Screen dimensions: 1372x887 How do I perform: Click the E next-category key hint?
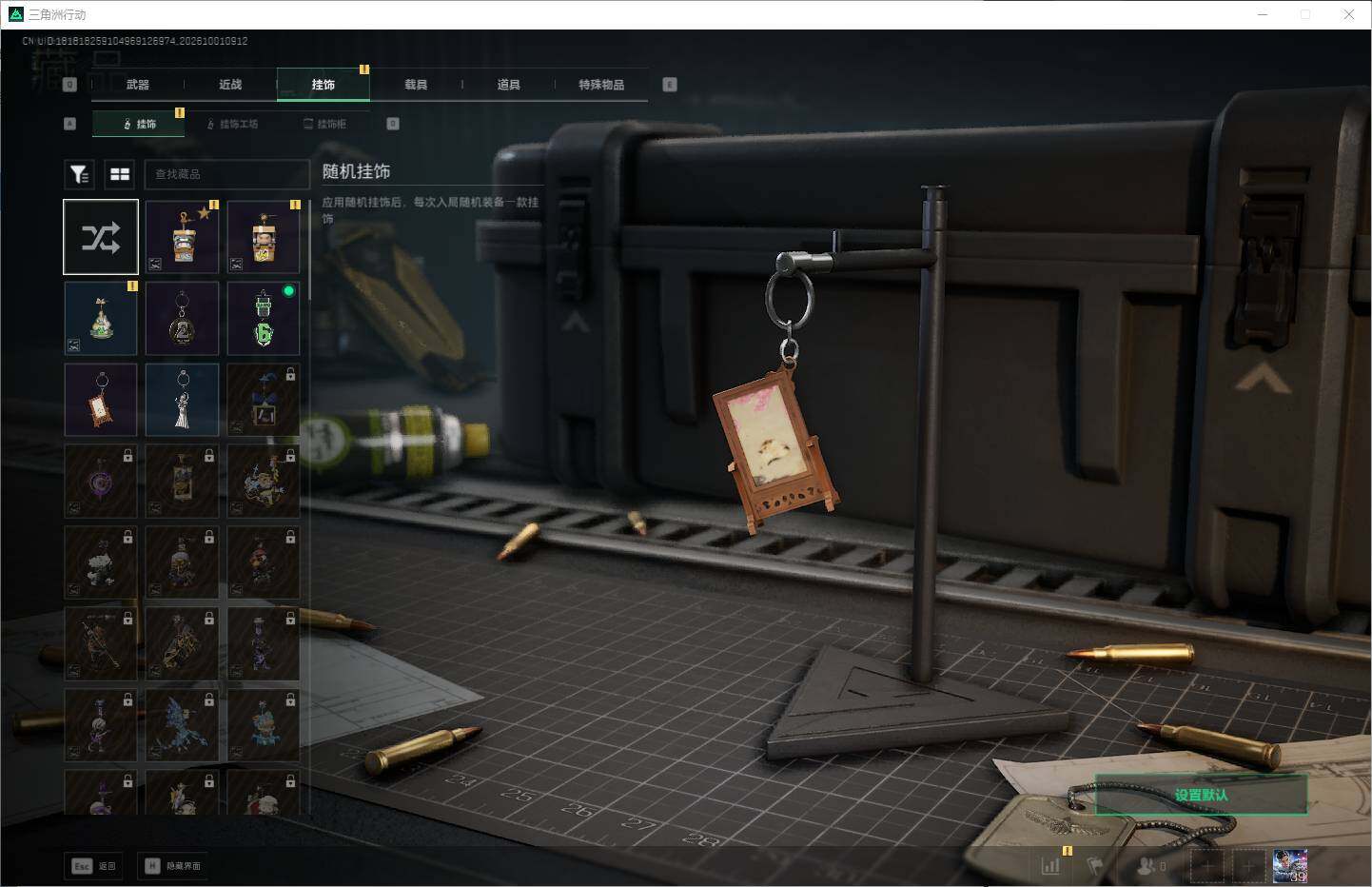(x=670, y=85)
